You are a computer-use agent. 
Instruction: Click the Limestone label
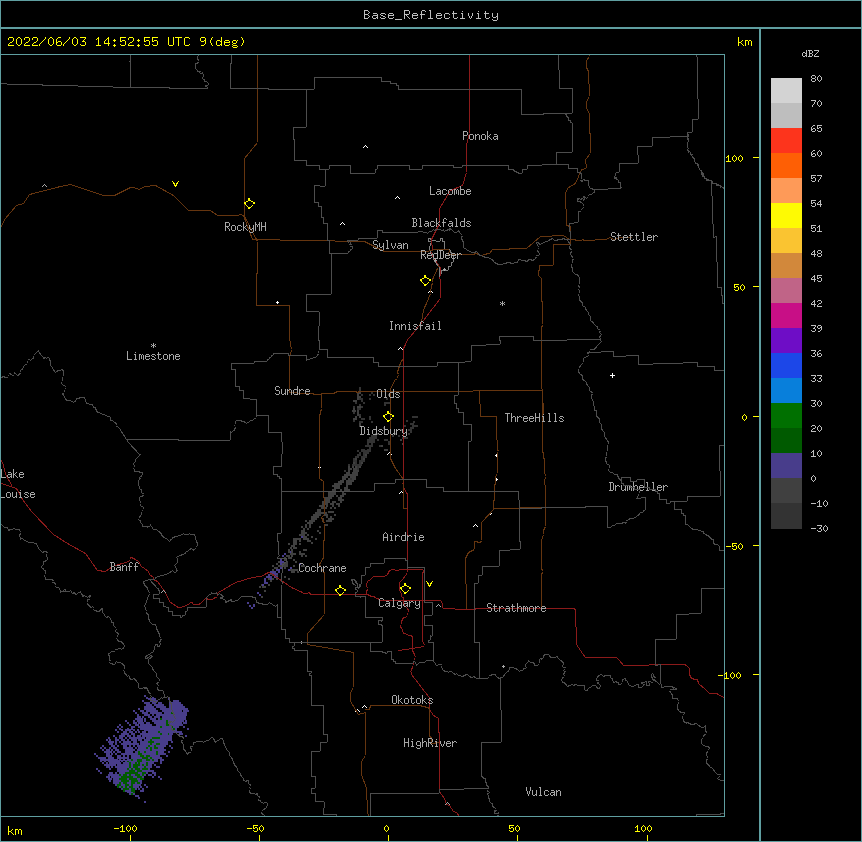153,356
